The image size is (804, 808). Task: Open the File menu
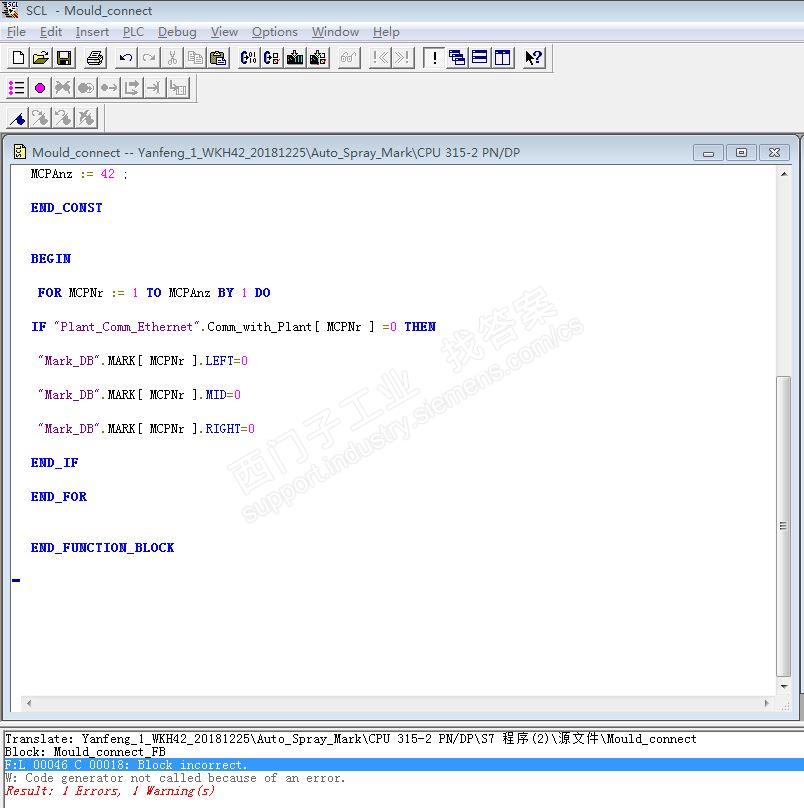(x=16, y=32)
